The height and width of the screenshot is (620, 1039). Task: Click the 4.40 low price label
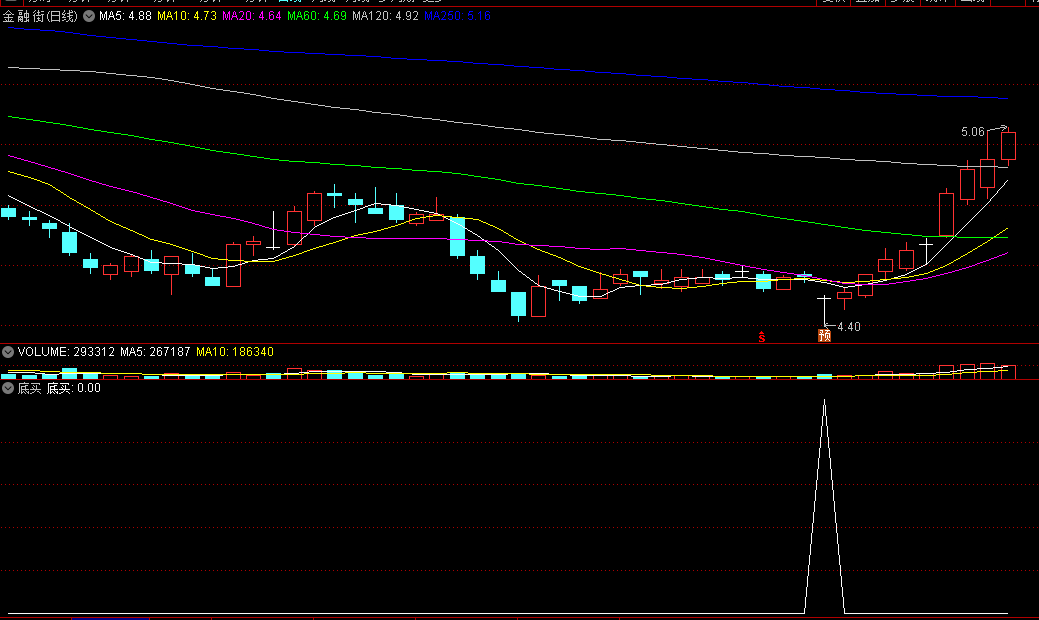click(849, 327)
